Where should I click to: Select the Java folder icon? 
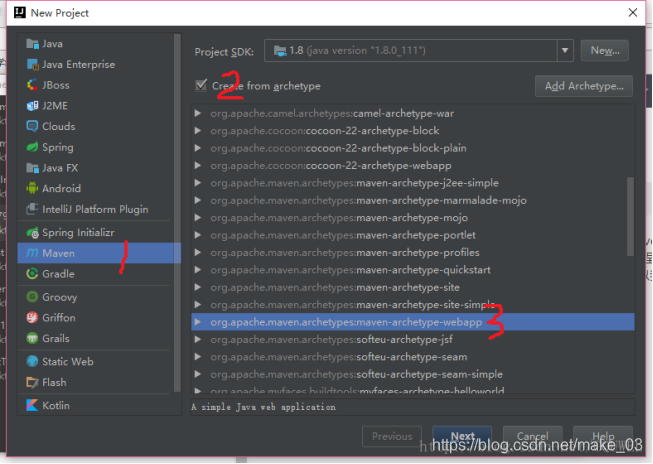point(32,44)
